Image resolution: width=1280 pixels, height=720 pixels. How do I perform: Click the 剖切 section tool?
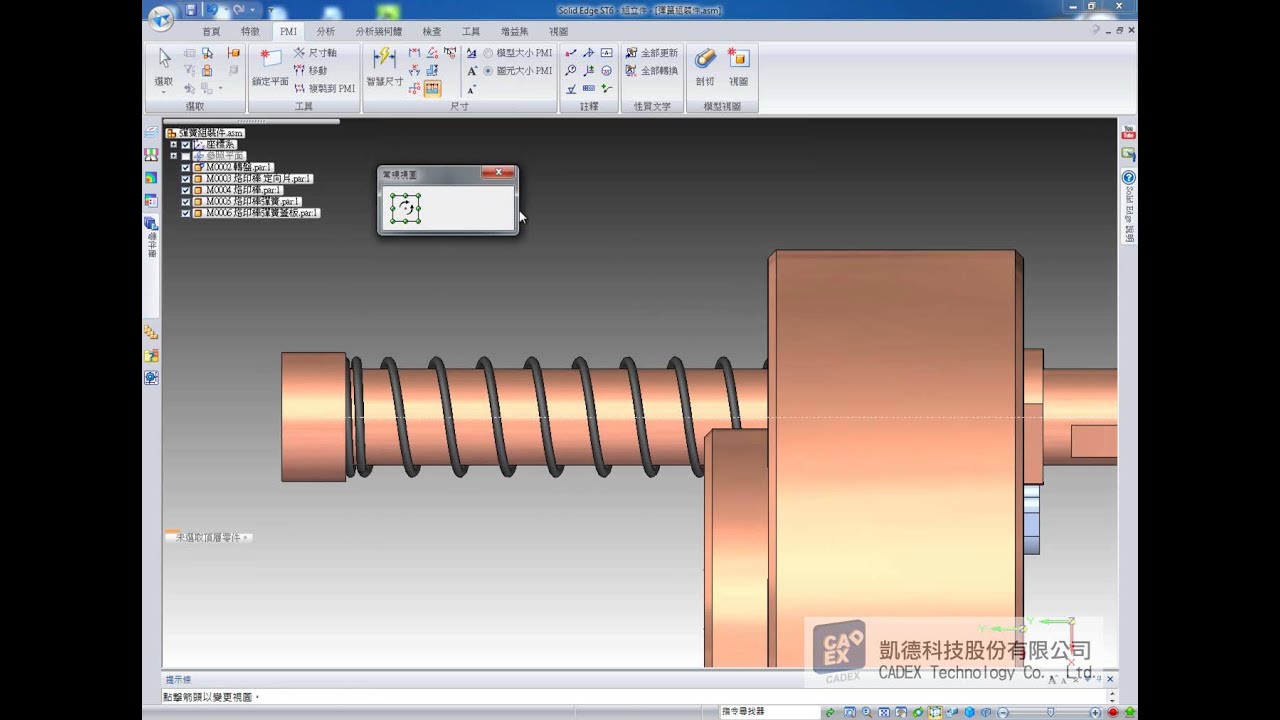coord(705,68)
